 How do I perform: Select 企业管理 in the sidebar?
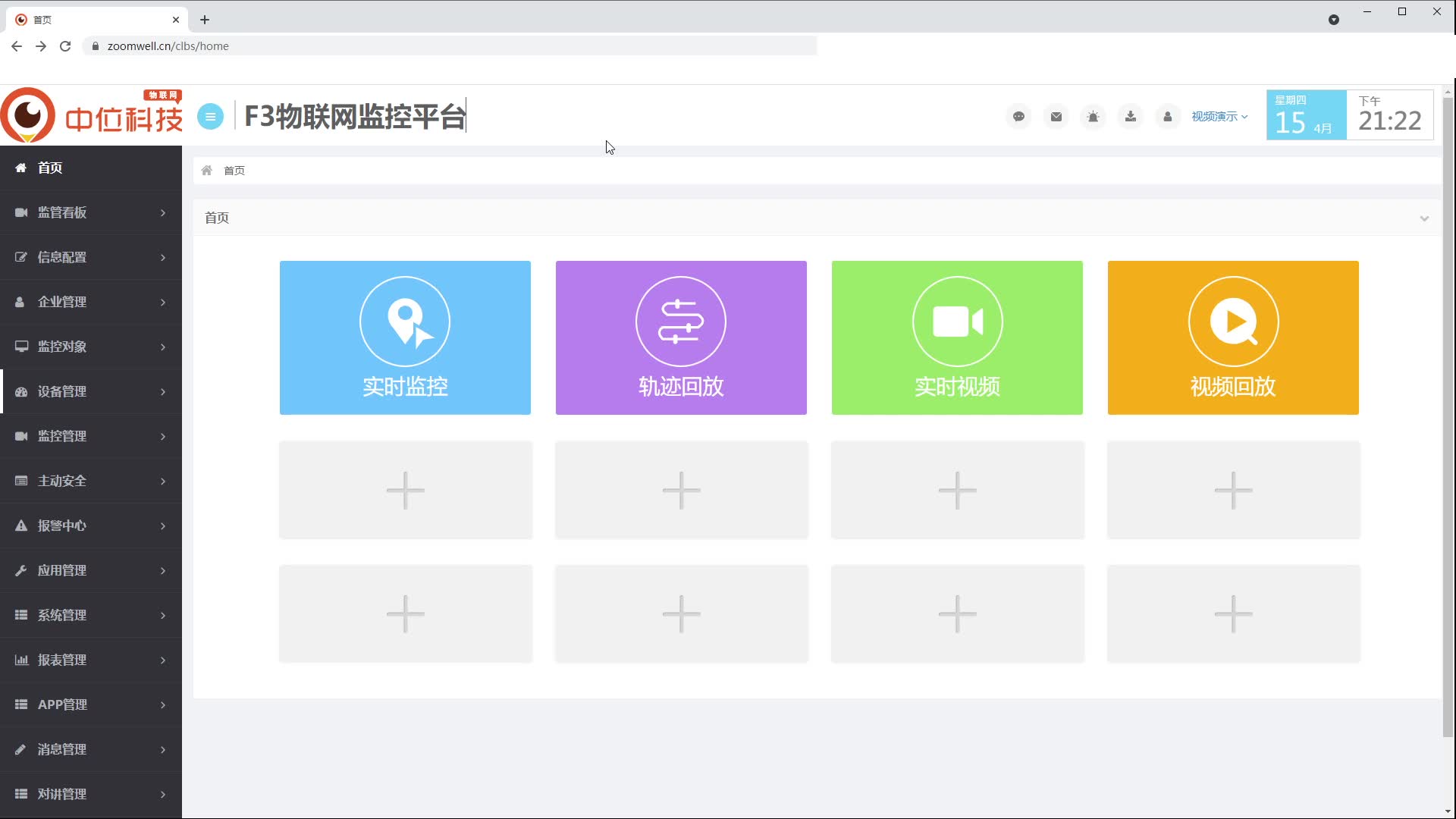[x=91, y=302]
